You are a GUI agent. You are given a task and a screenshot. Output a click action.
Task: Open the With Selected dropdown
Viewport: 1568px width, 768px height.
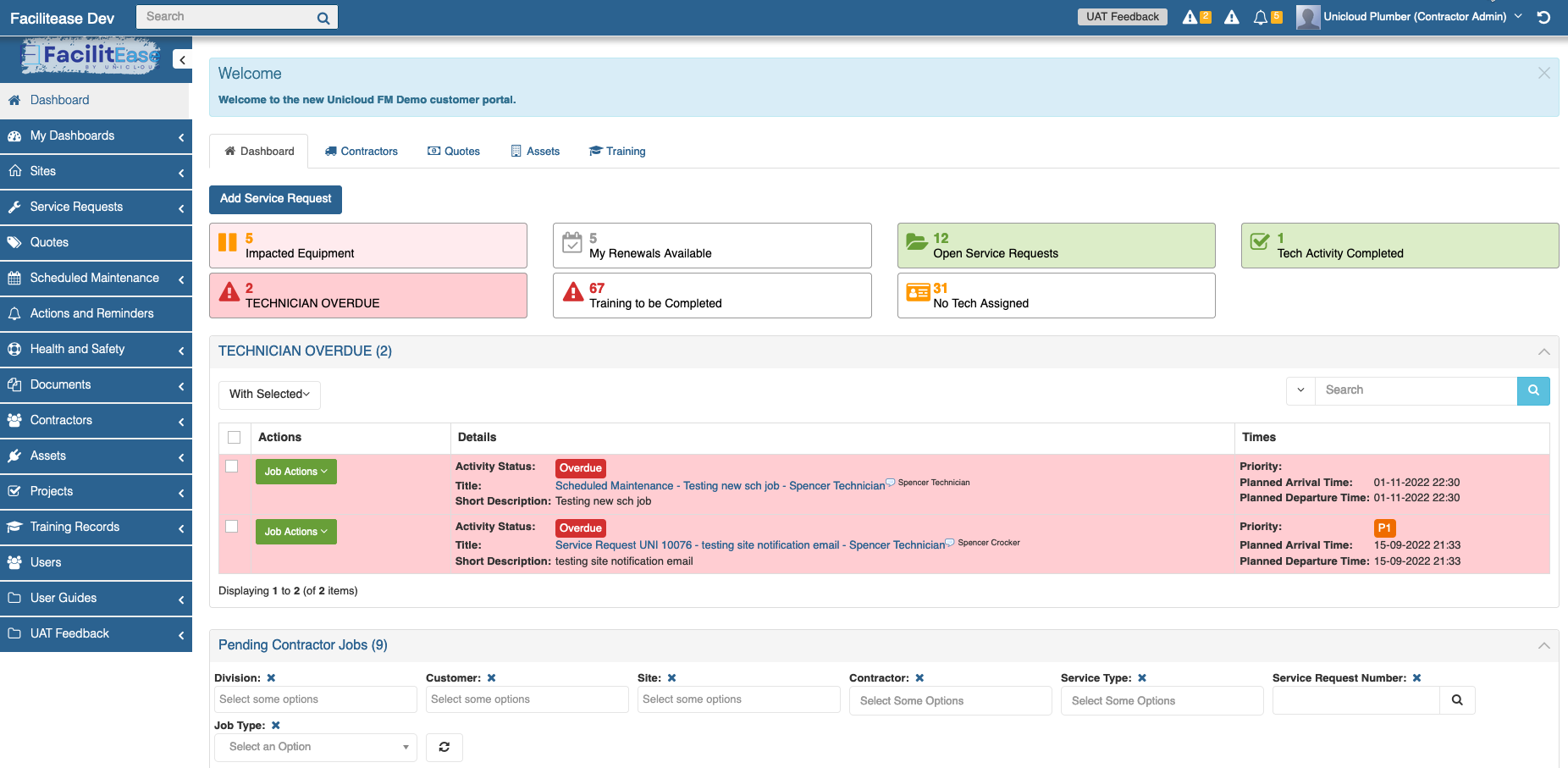click(x=268, y=394)
